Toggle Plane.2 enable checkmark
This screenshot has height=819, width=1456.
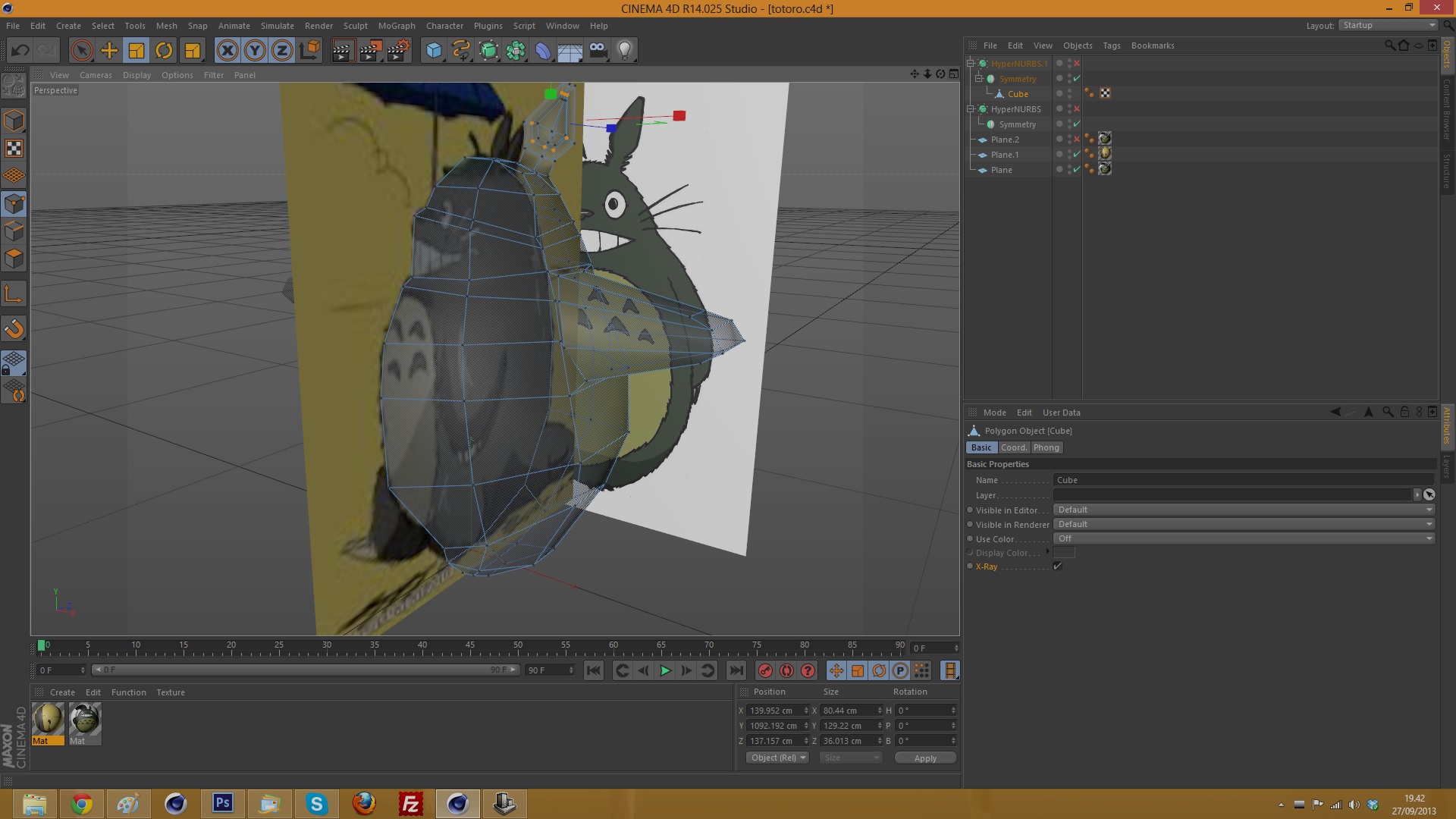click(x=1076, y=140)
